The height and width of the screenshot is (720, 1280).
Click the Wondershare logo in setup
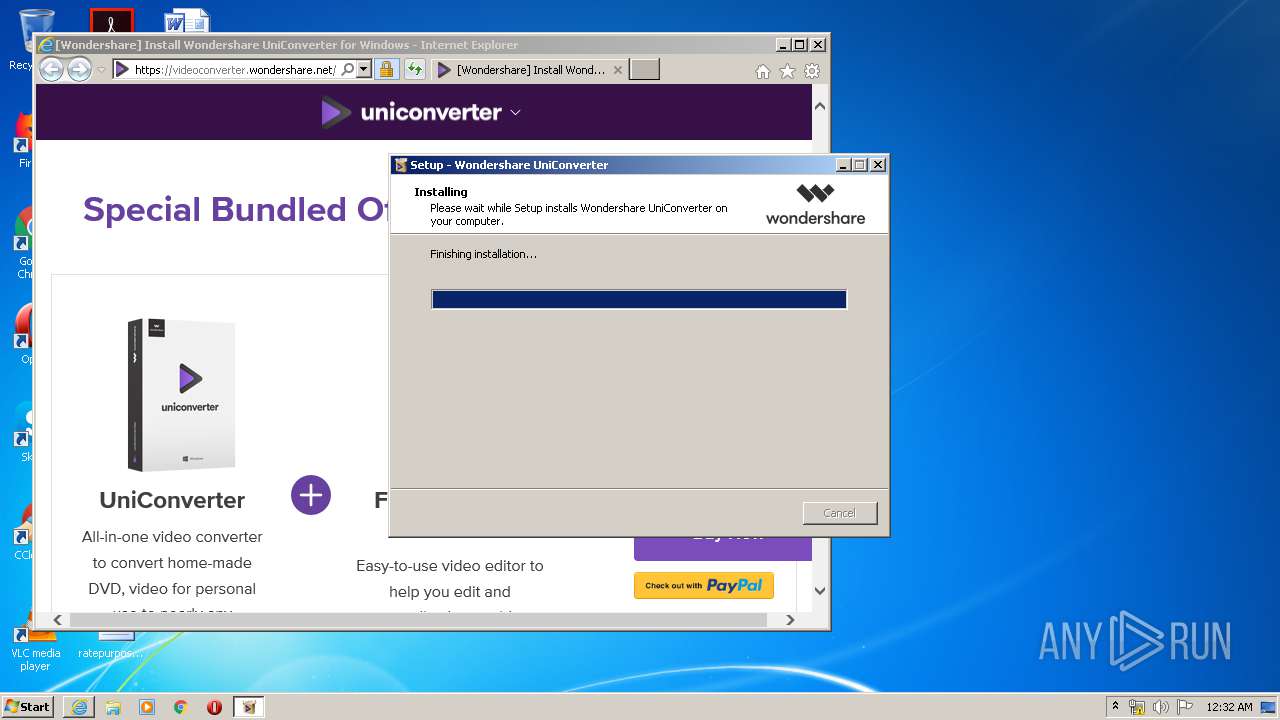click(815, 204)
